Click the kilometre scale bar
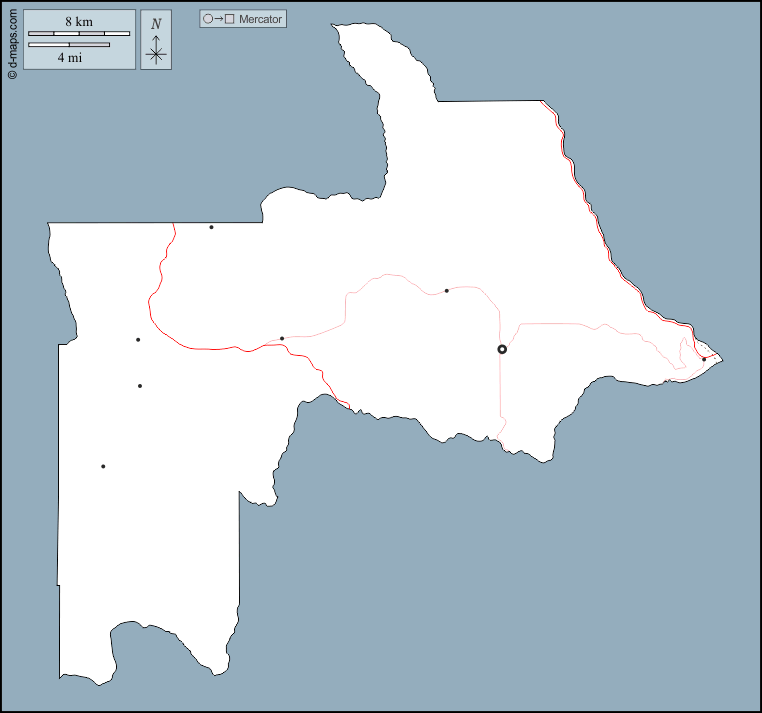This screenshot has width=762, height=713. (79, 34)
